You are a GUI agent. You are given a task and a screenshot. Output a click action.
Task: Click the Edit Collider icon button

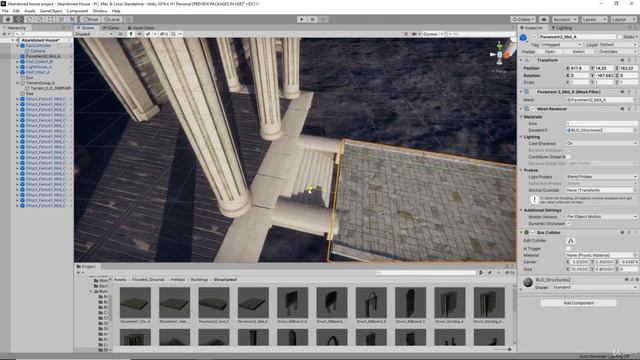pyautogui.click(x=571, y=241)
